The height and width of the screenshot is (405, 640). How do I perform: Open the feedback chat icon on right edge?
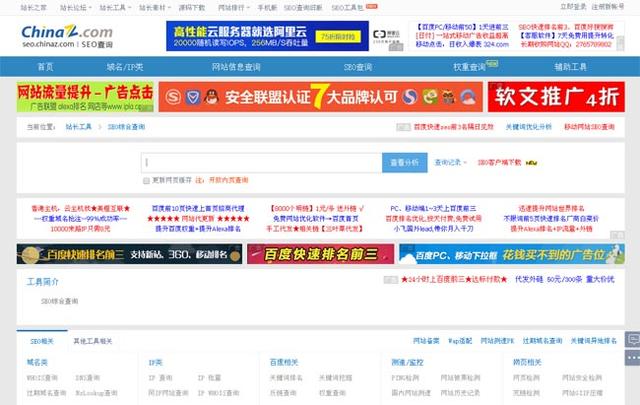(632, 340)
